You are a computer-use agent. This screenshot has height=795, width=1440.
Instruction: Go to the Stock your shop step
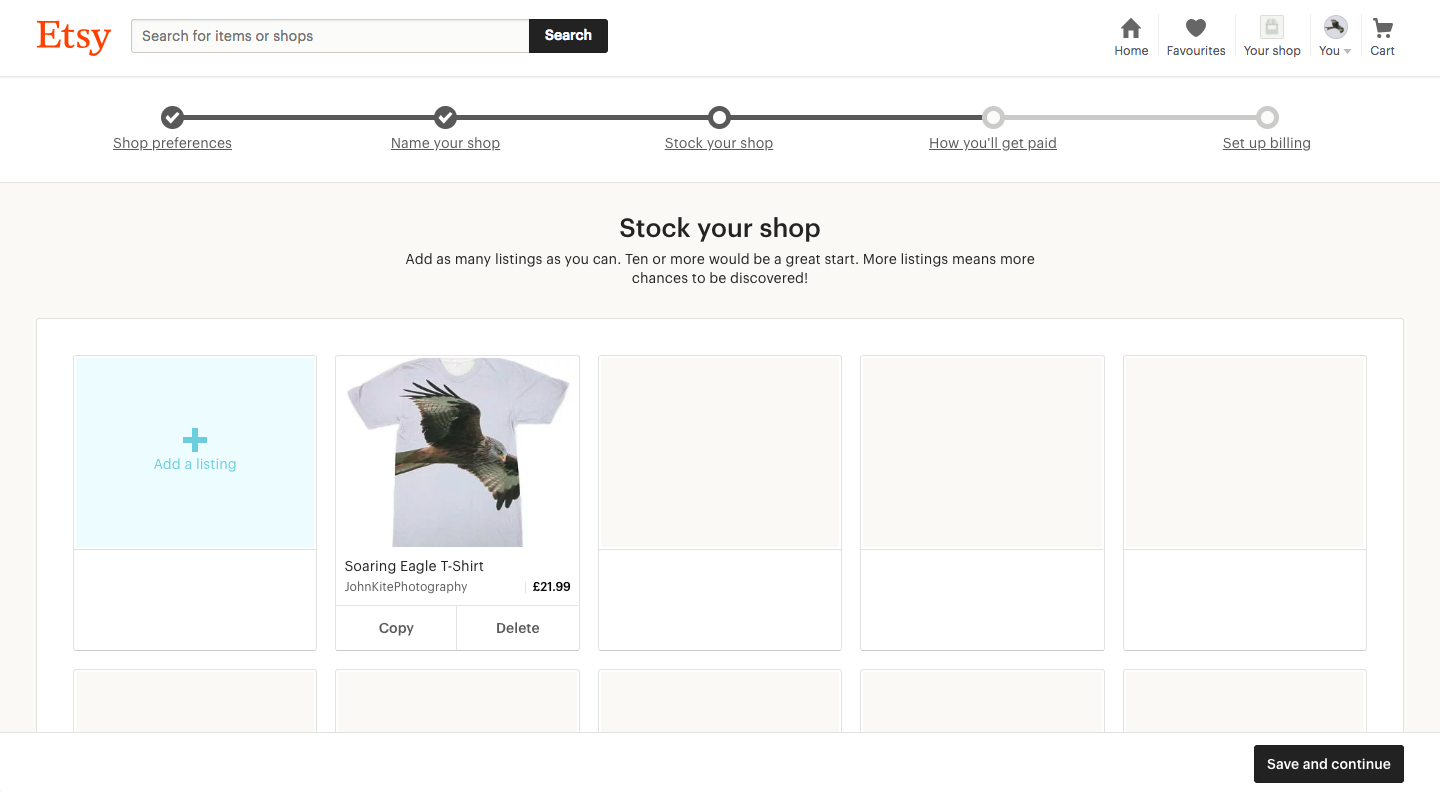[719, 142]
